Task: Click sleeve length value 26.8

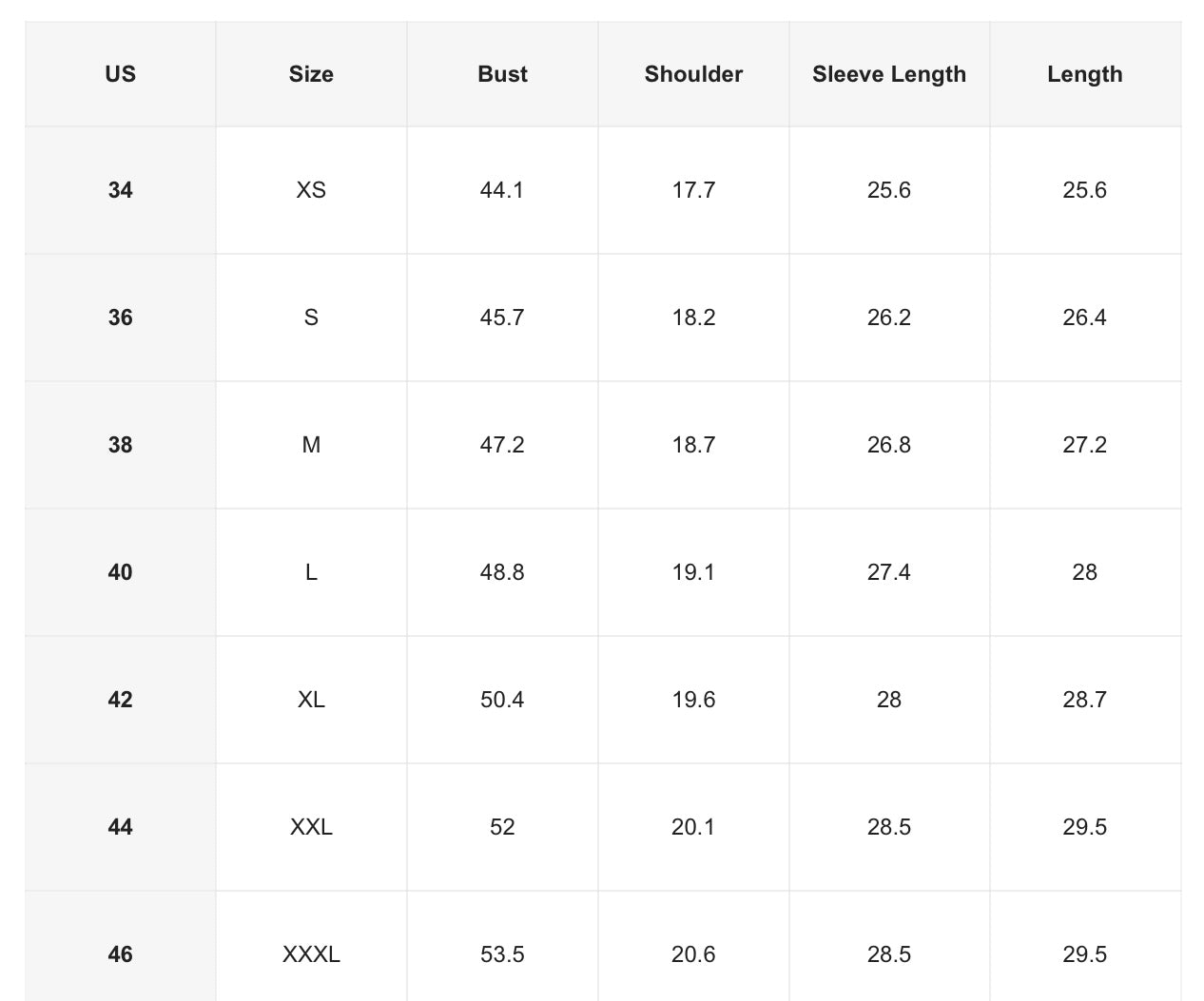Action: 888,445
